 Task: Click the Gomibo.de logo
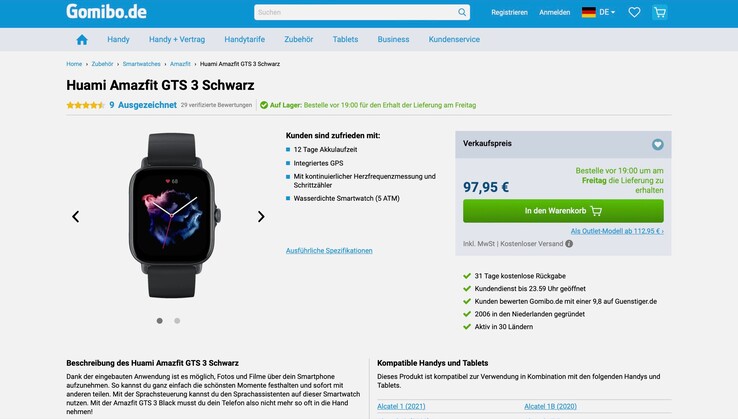[x=106, y=11]
